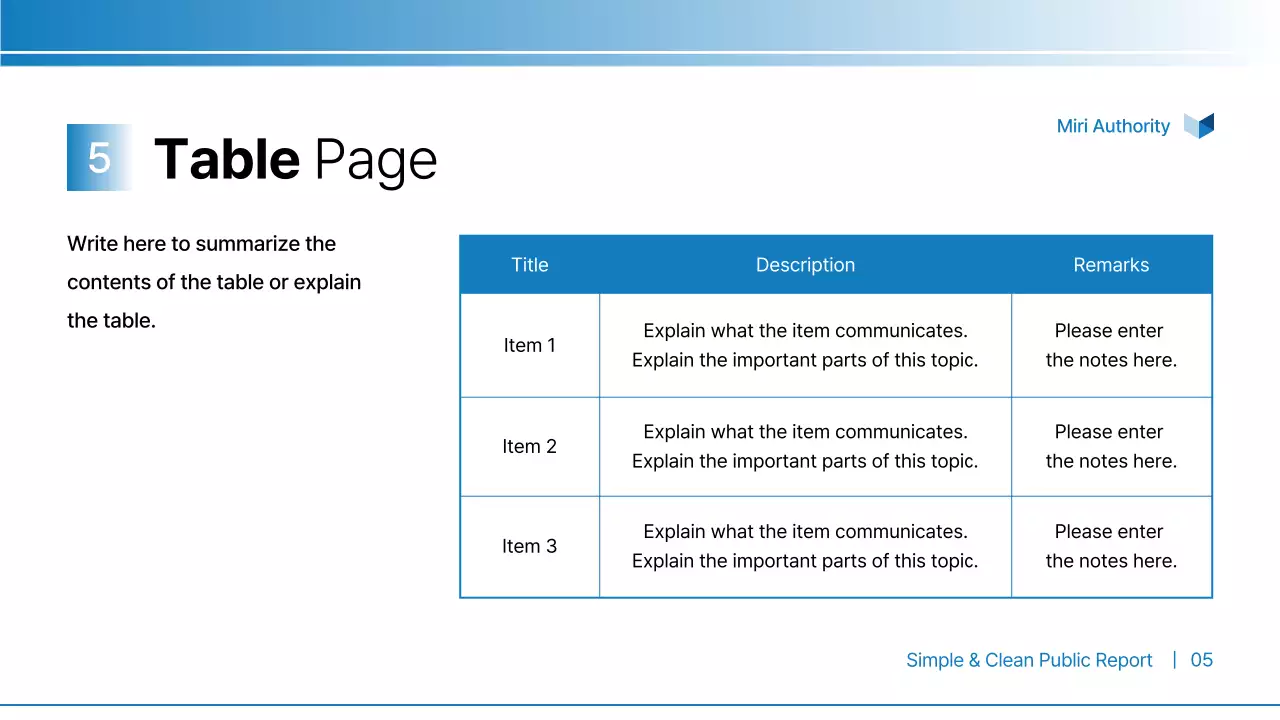
Task: Click the "Simple & Clean Public Report" footer text
Action: coord(1029,660)
